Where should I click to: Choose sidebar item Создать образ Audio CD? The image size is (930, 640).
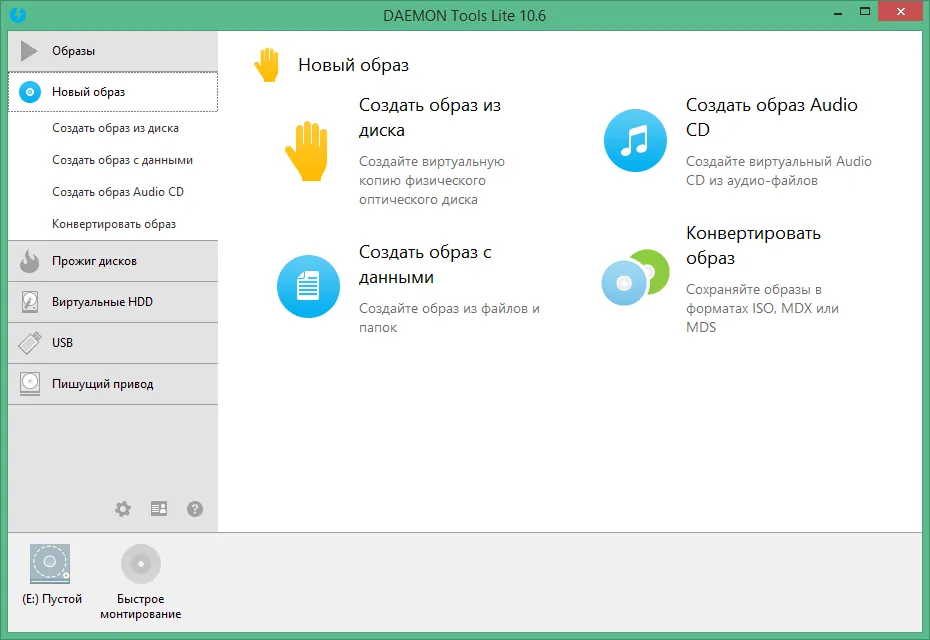(x=118, y=192)
